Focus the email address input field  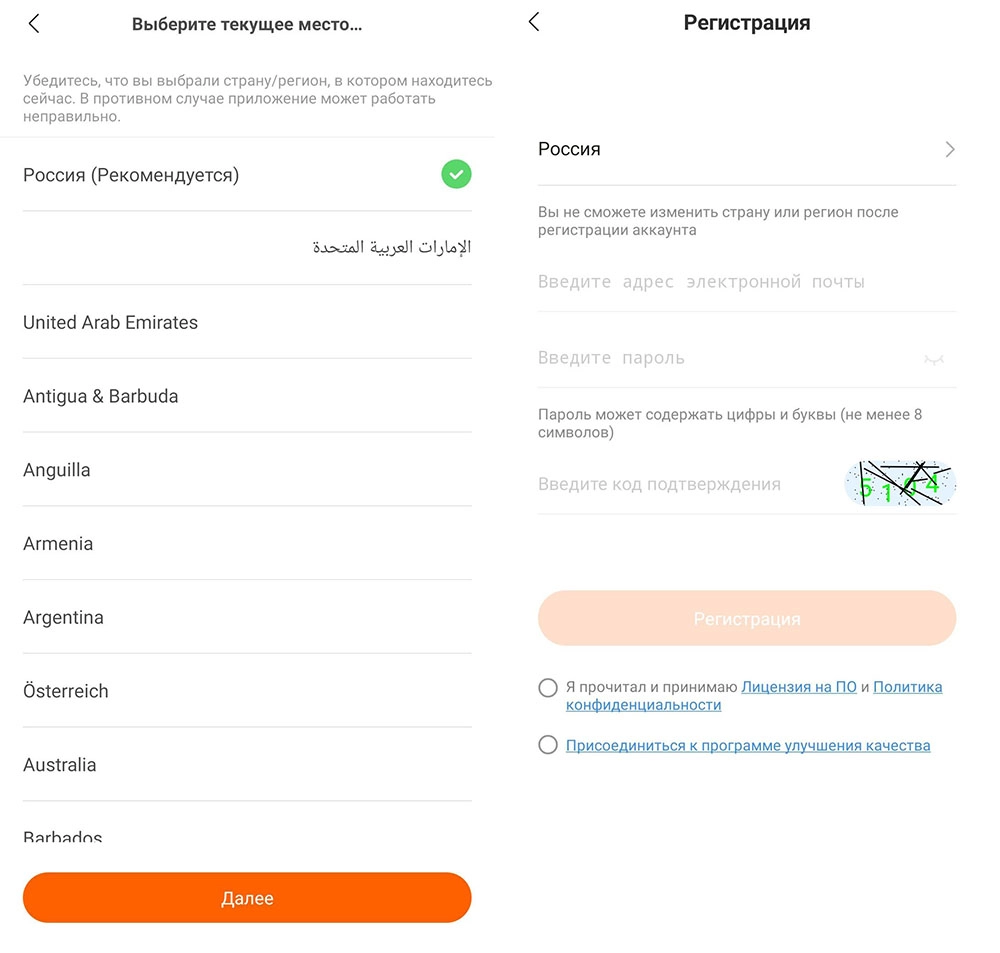(747, 281)
